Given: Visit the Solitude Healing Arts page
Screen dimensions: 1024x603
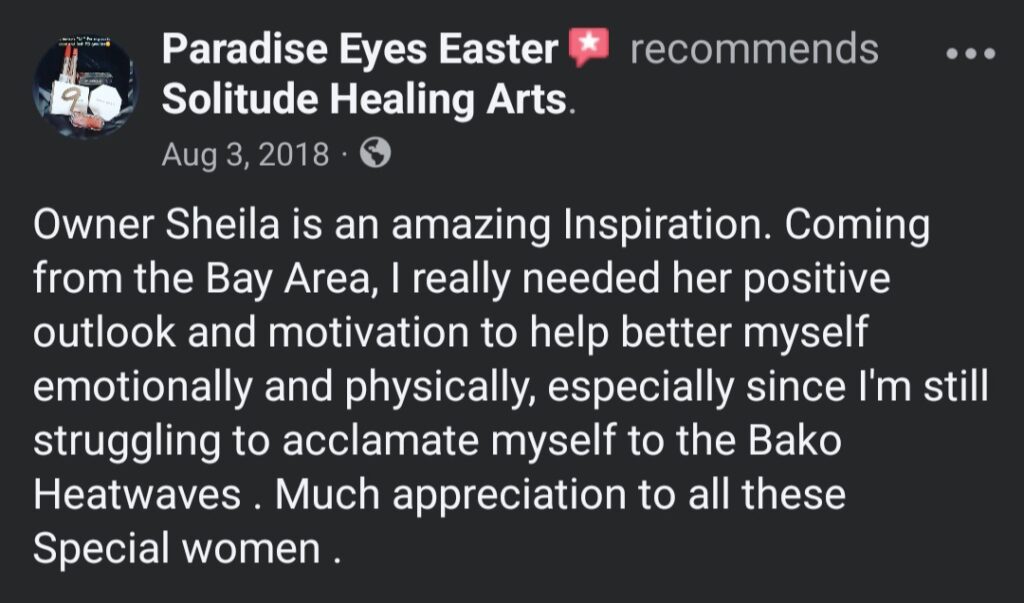Looking at the screenshot, I should (x=364, y=100).
